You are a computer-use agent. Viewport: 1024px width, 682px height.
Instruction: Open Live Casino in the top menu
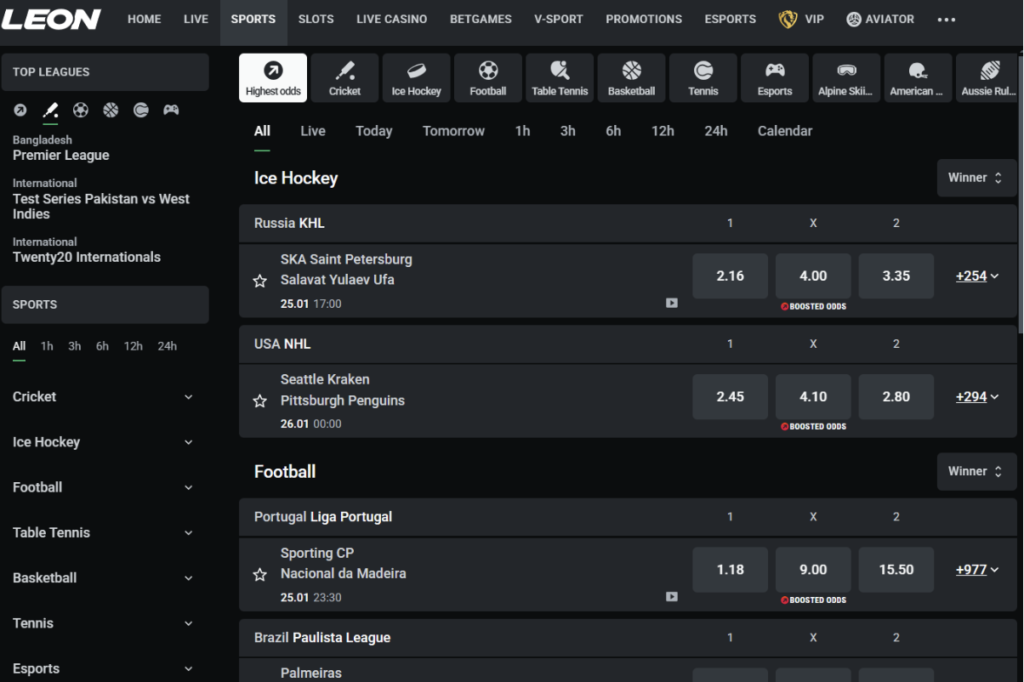coord(392,19)
